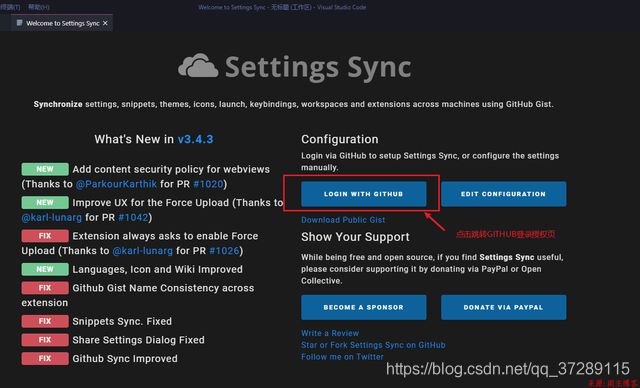Viewport: 640px width, 388px height.
Task: Click the Login with GitHub button
Action: click(x=364, y=194)
